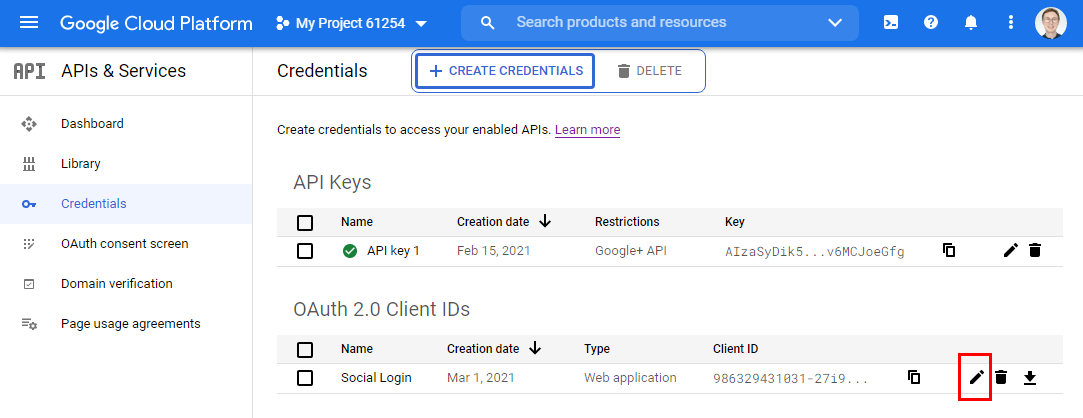
Task: Click the Type column header
Action: (597, 350)
